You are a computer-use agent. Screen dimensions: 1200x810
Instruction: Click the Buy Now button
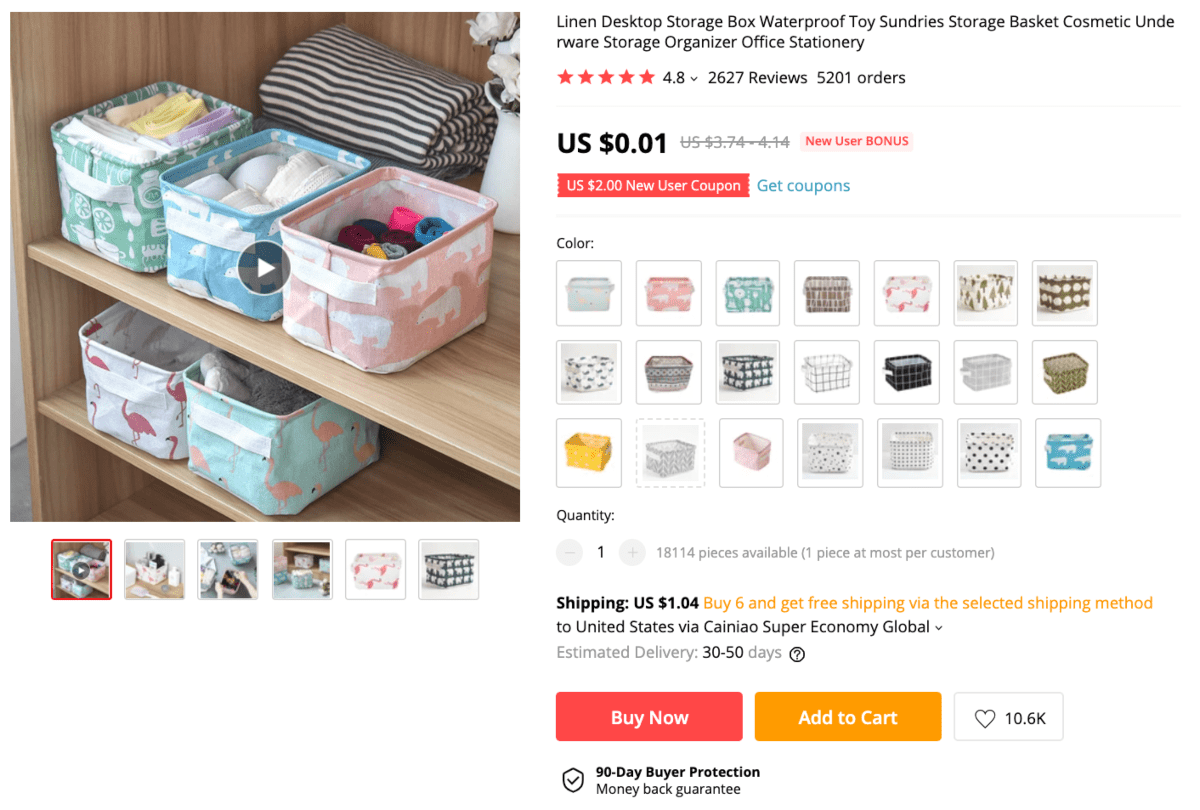(649, 717)
